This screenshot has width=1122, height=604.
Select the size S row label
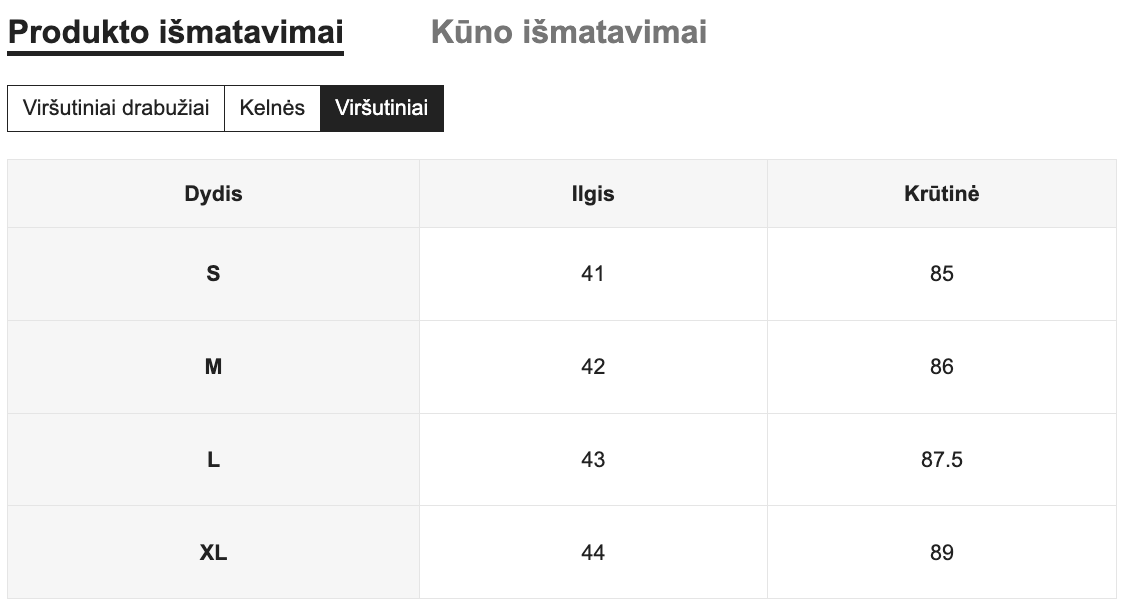pos(213,273)
